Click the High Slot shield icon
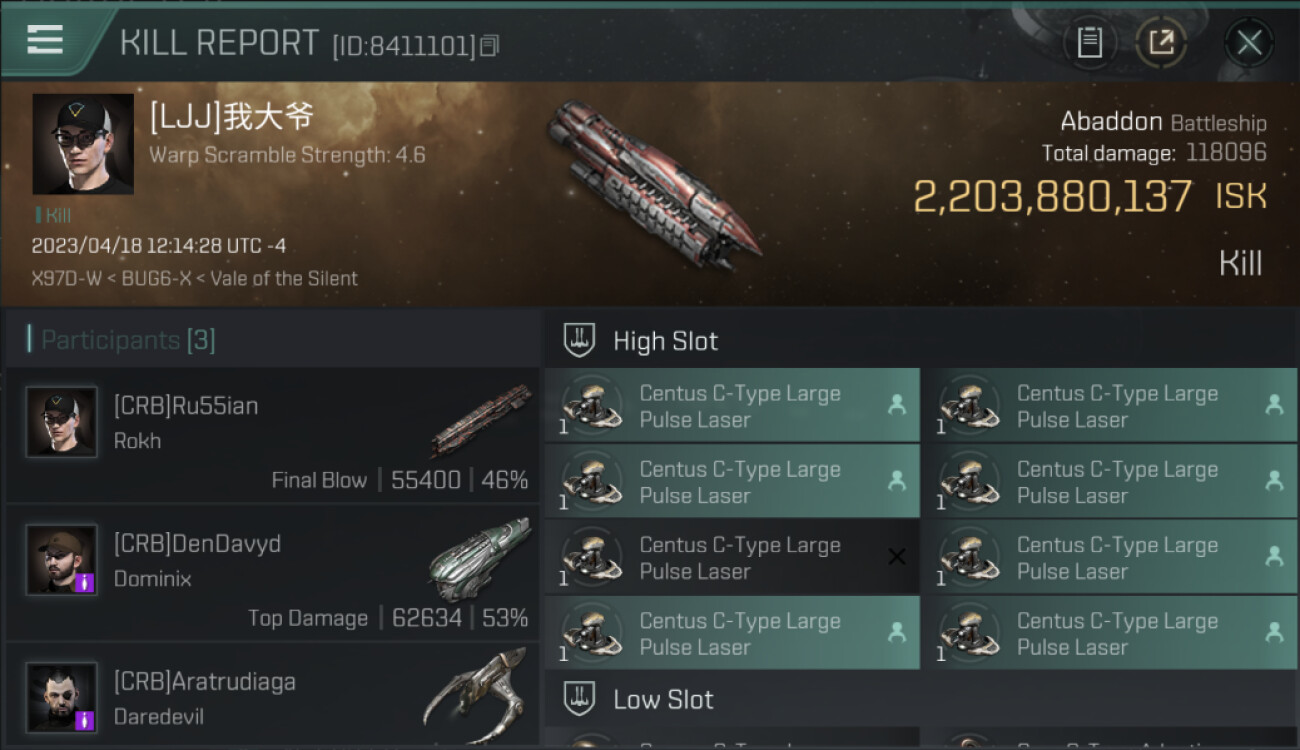This screenshot has width=1300, height=750. click(580, 341)
